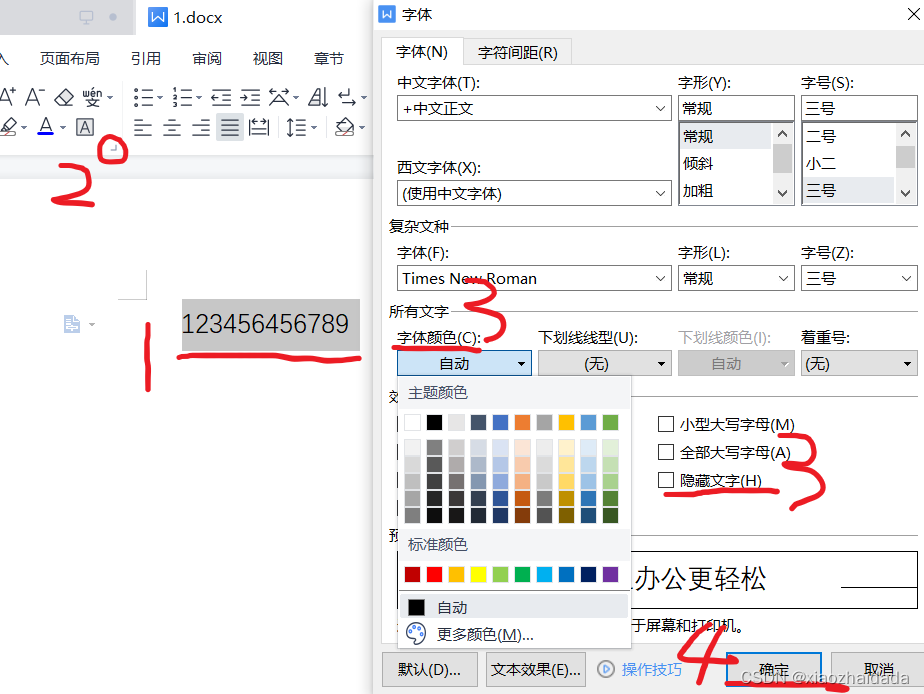The height and width of the screenshot is (694, 924).
Task: Click the increase indent icon
Action: click(250, 97)
